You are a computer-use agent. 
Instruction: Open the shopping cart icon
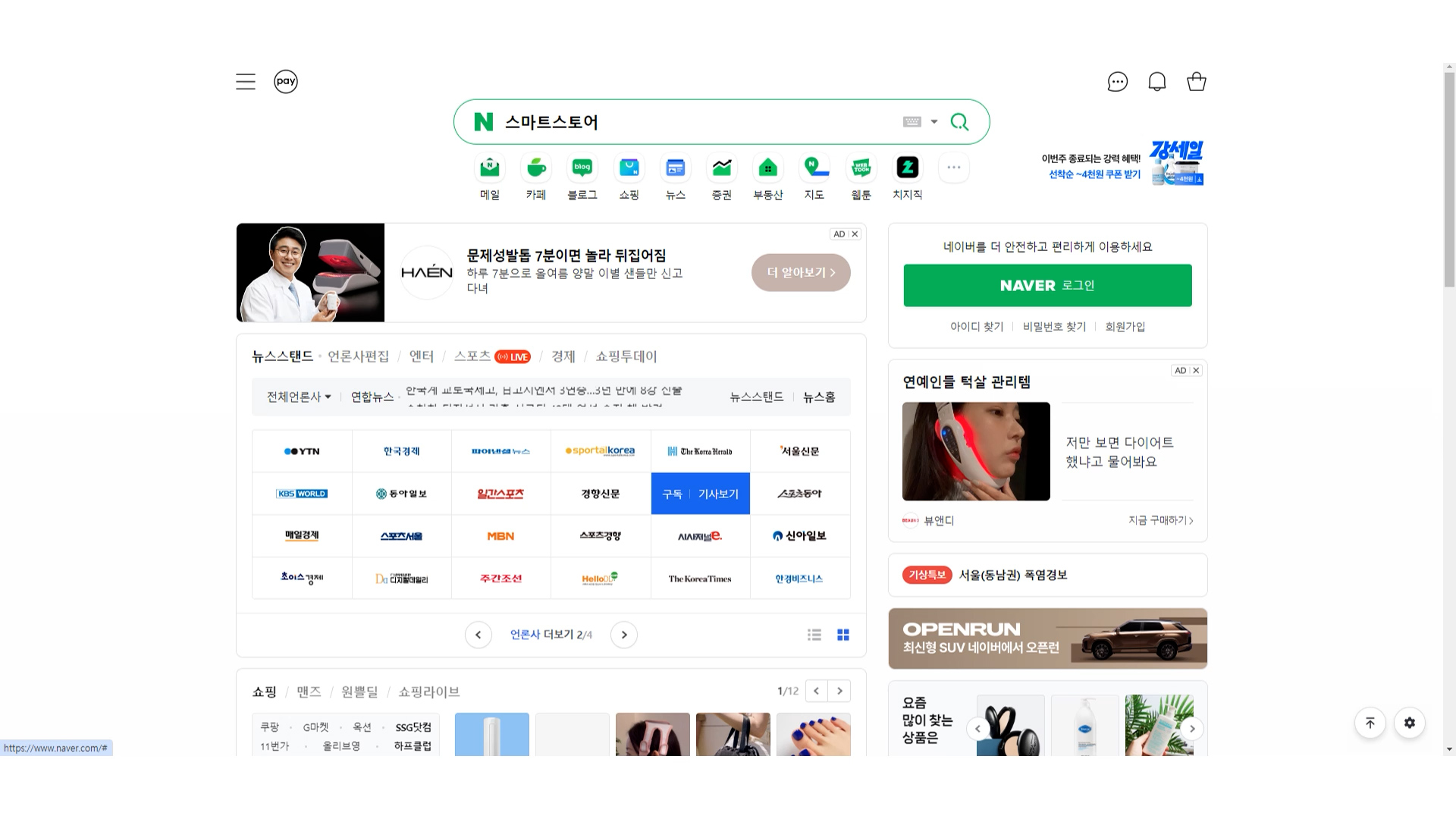pos(1196,82)
